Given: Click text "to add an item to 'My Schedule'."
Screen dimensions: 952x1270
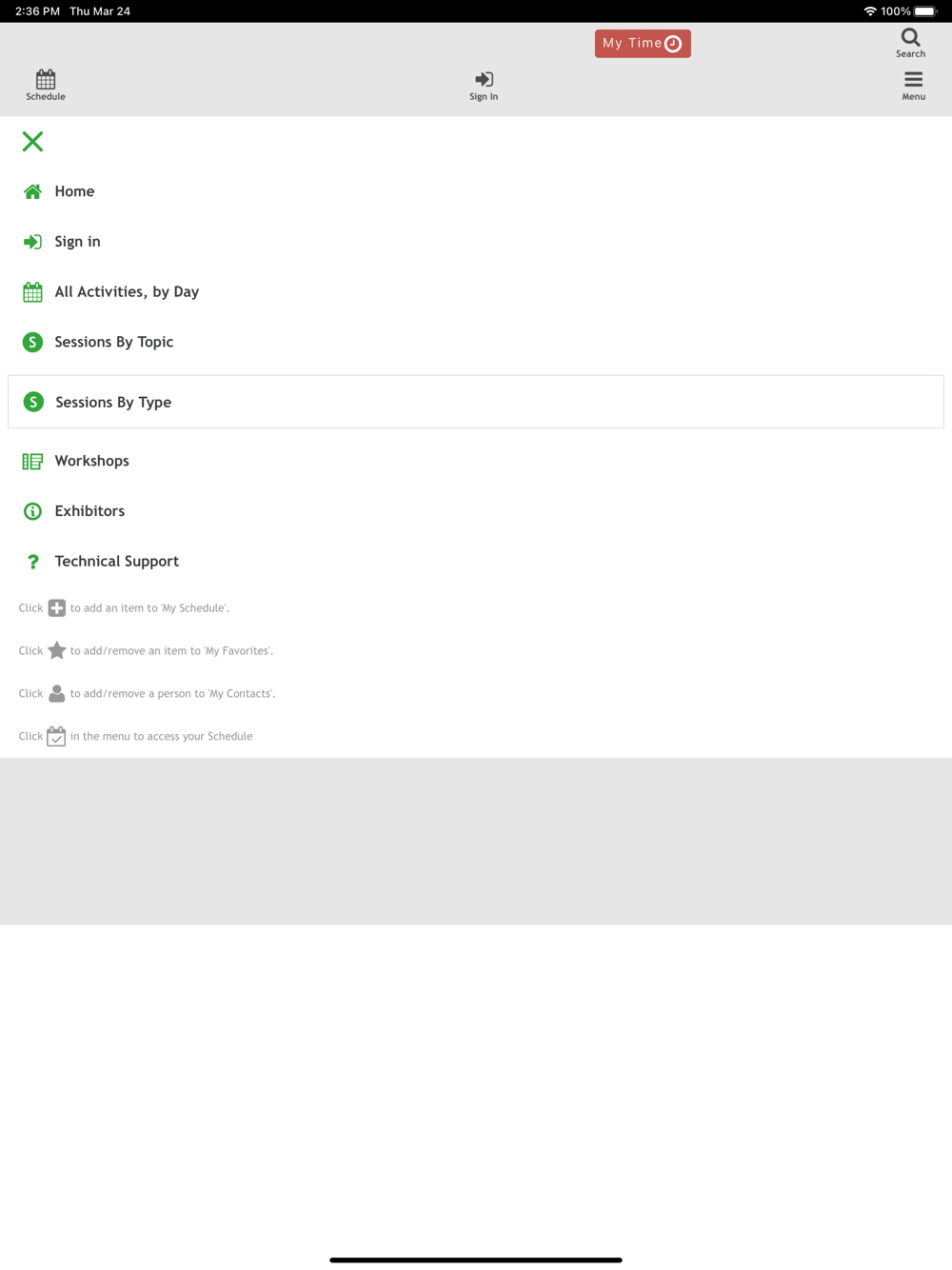Looking at the screenshot, I should (149, 608).
